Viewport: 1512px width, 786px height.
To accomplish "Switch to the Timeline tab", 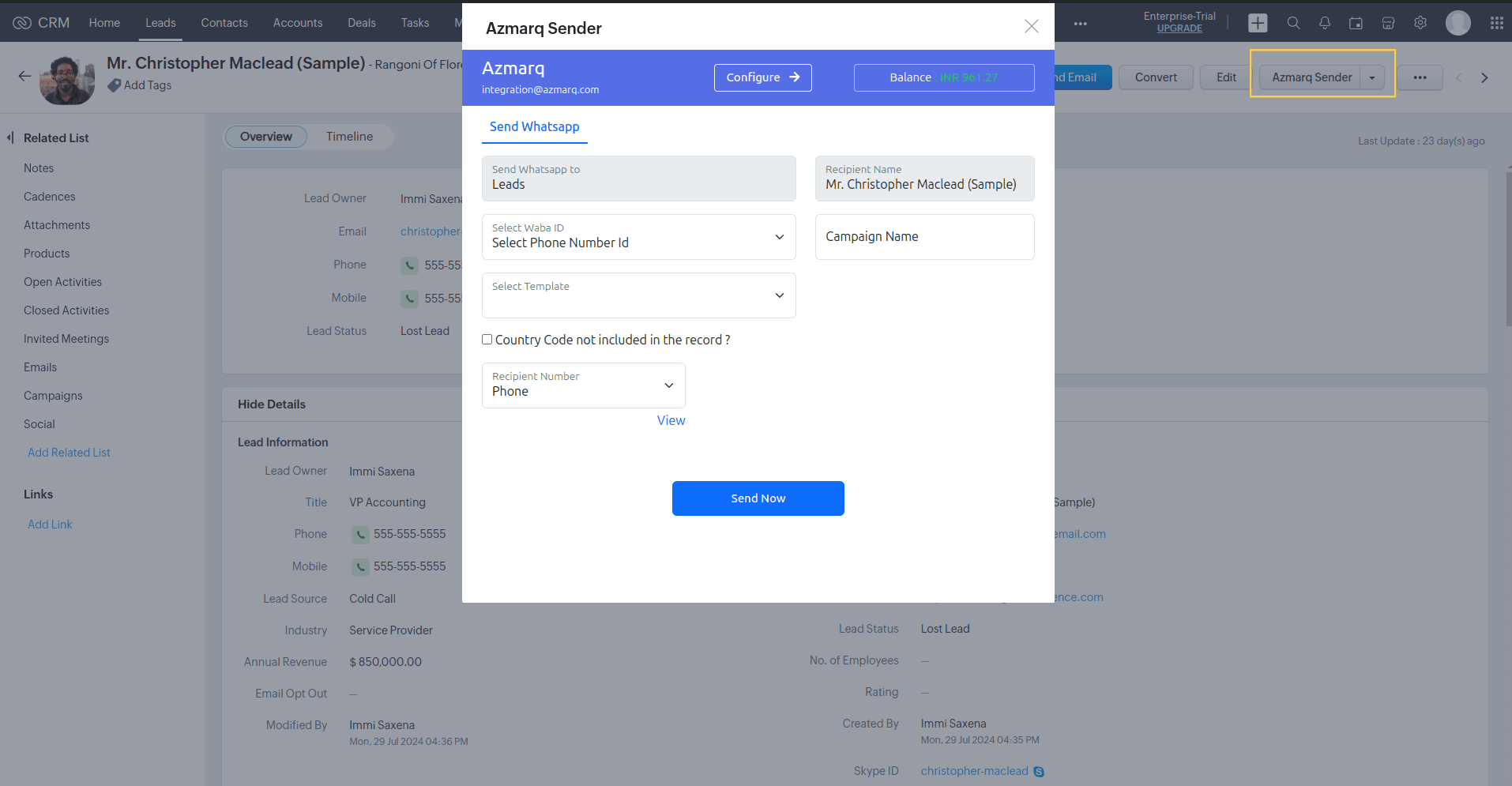I will 349,137.
